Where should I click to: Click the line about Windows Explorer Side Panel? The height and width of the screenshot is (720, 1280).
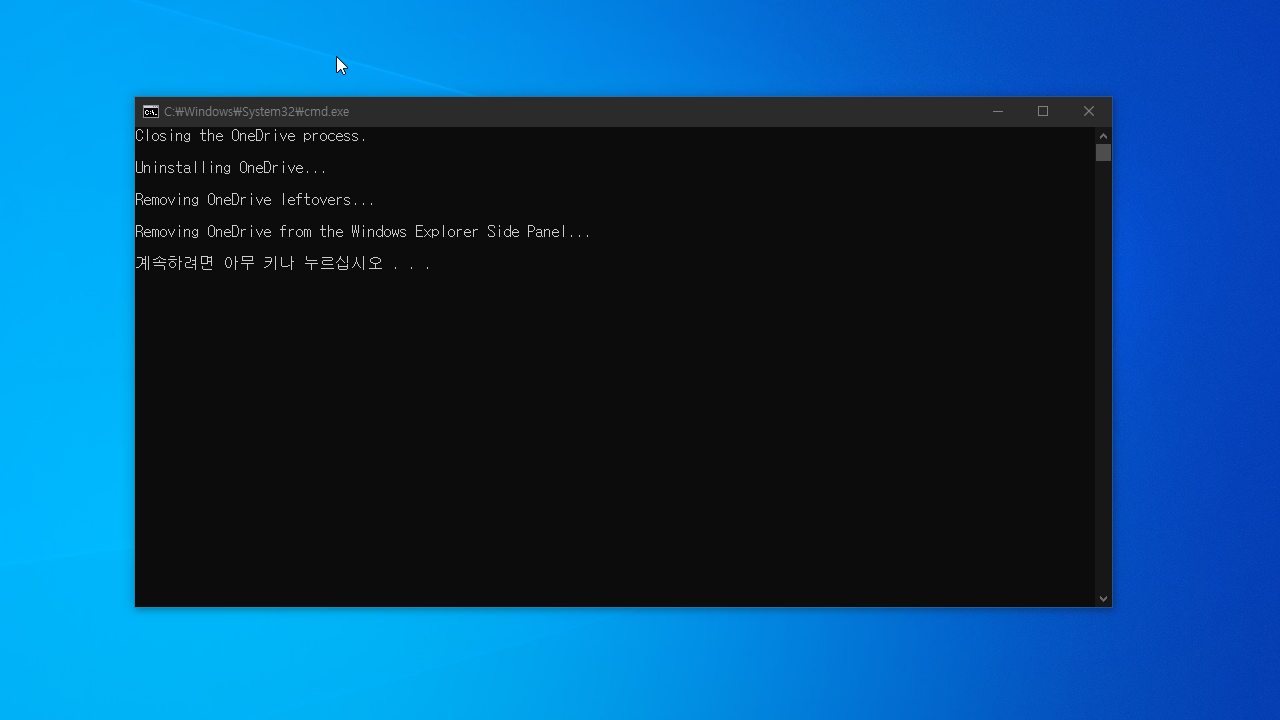pos(363,232)
